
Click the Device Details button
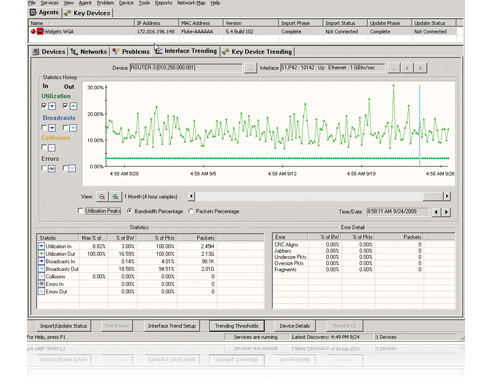(295, 326)
